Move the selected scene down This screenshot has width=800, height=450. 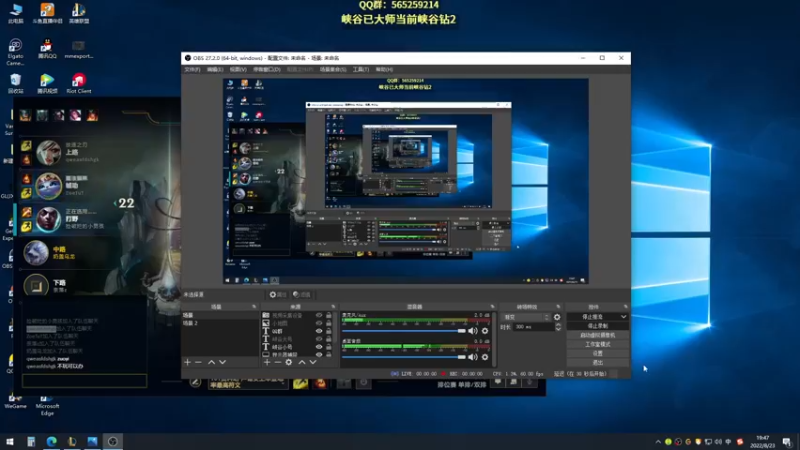tap(222, 362)
